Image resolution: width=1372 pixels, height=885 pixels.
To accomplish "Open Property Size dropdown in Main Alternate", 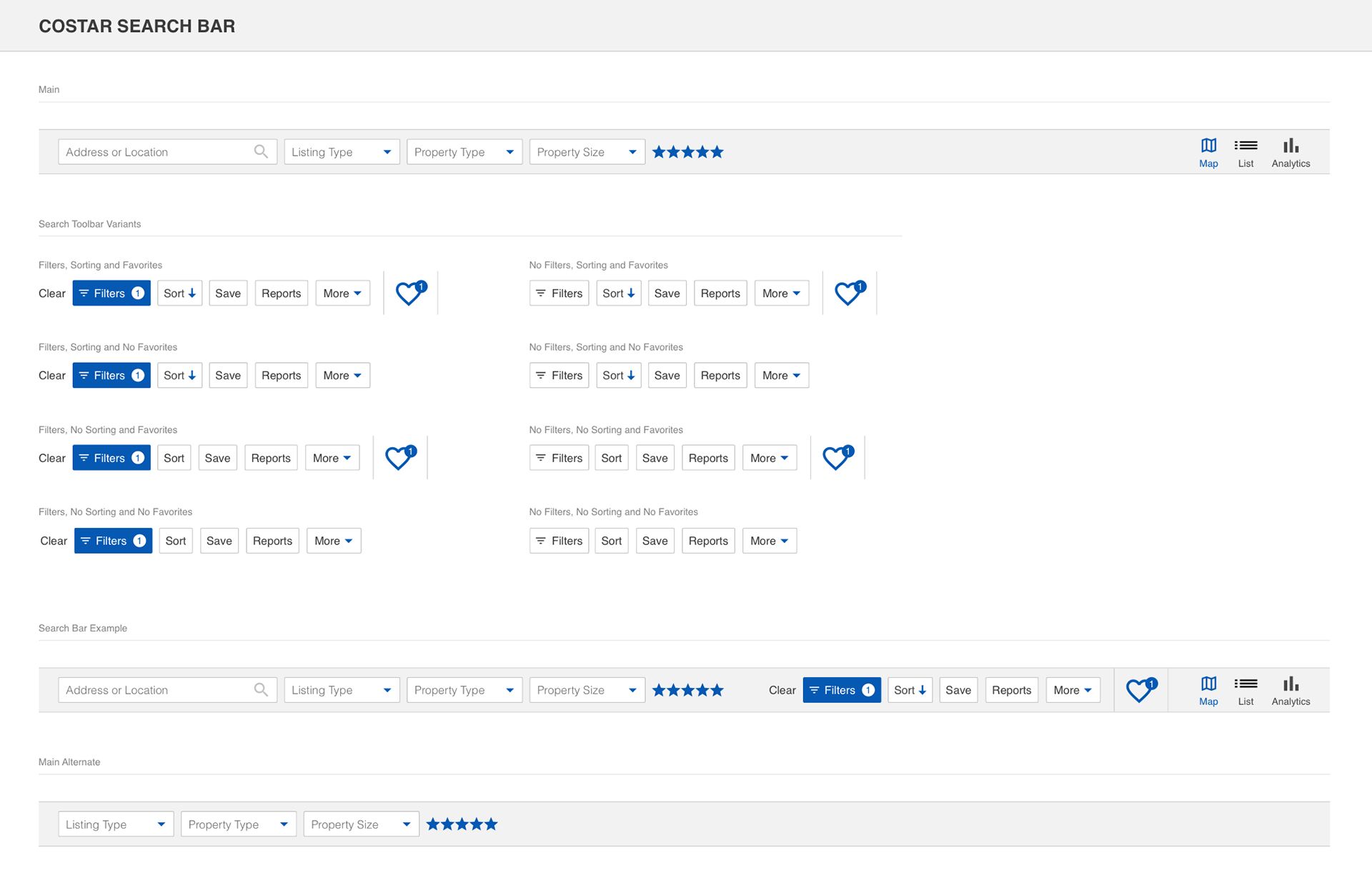I will tap(361, 824).
